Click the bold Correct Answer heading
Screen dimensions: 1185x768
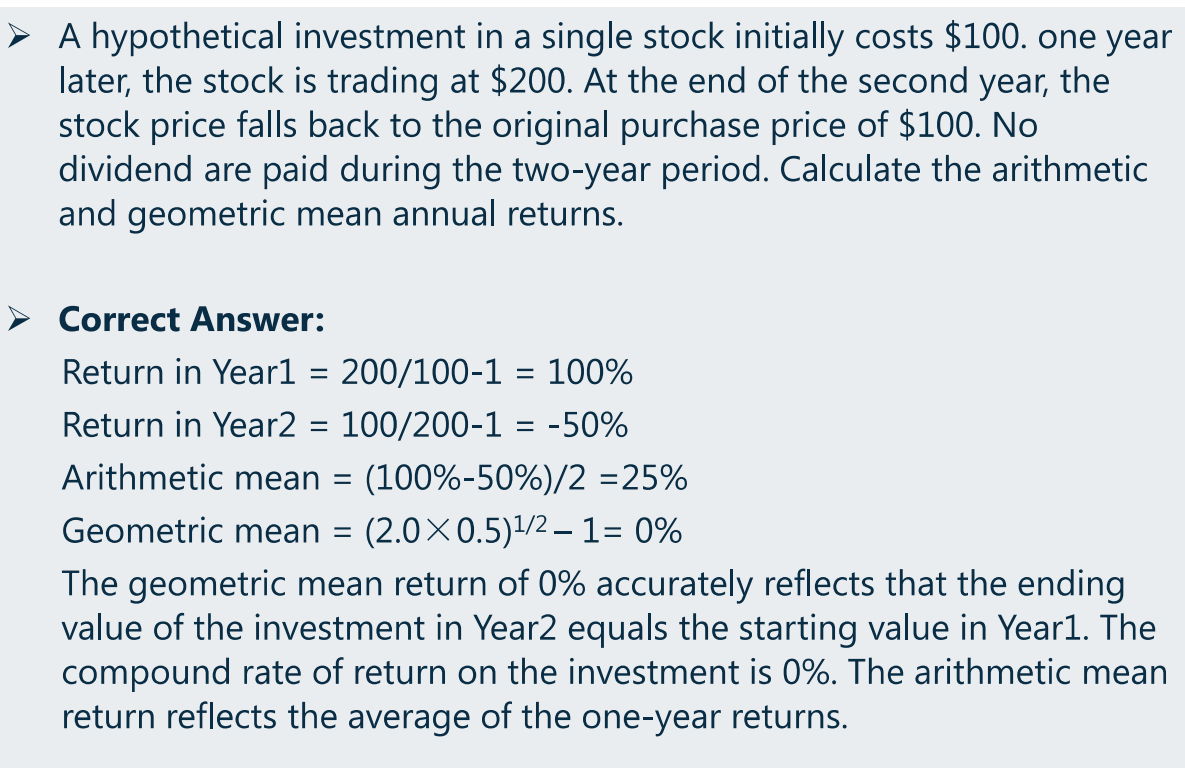coord(191,320)
